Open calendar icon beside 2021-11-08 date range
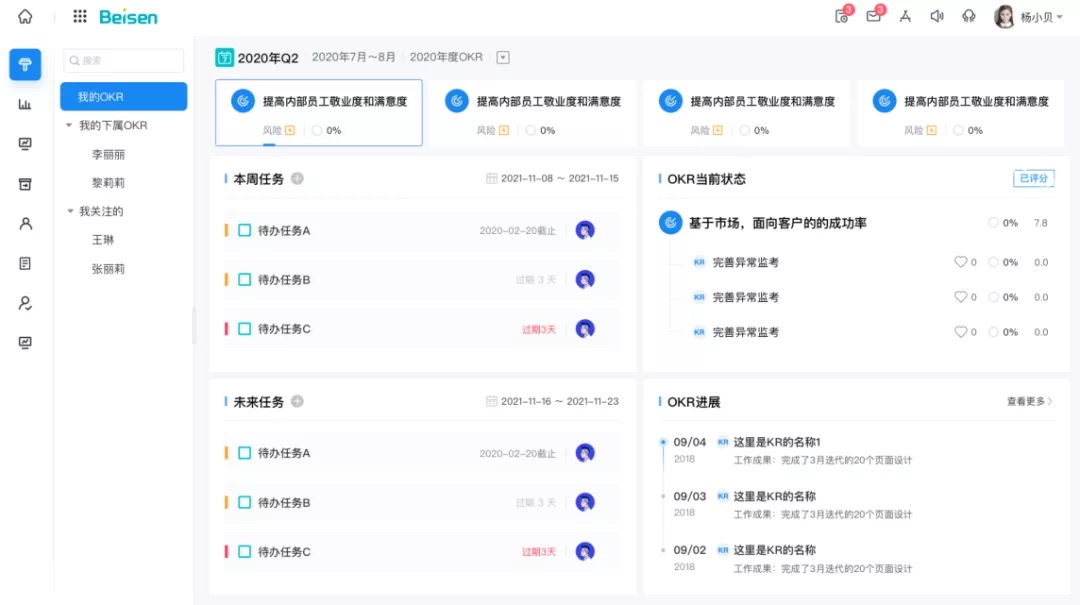The image size is (1080, 605). (x=491, y=178)
